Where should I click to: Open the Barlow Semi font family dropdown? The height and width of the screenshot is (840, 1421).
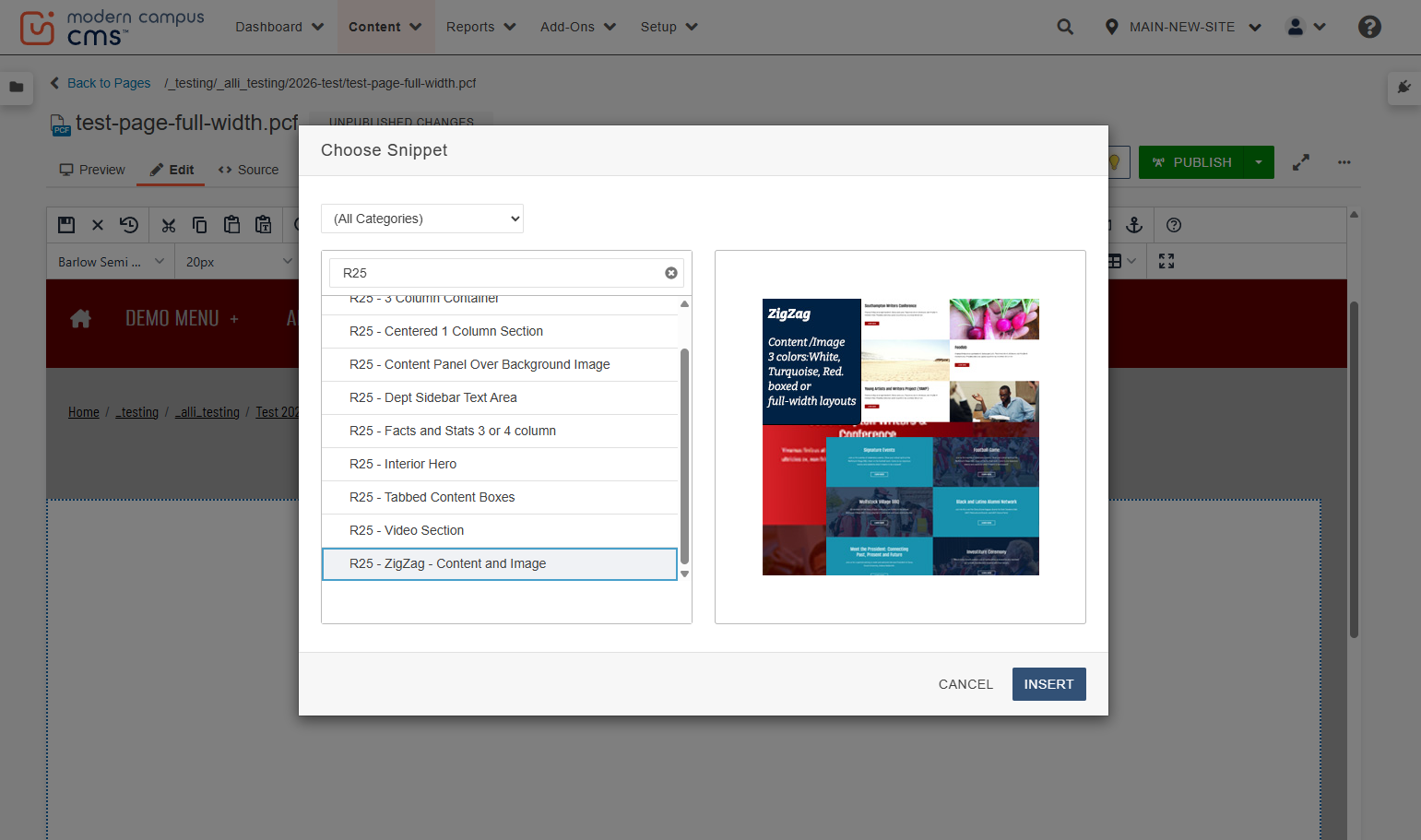pos(111,262)
